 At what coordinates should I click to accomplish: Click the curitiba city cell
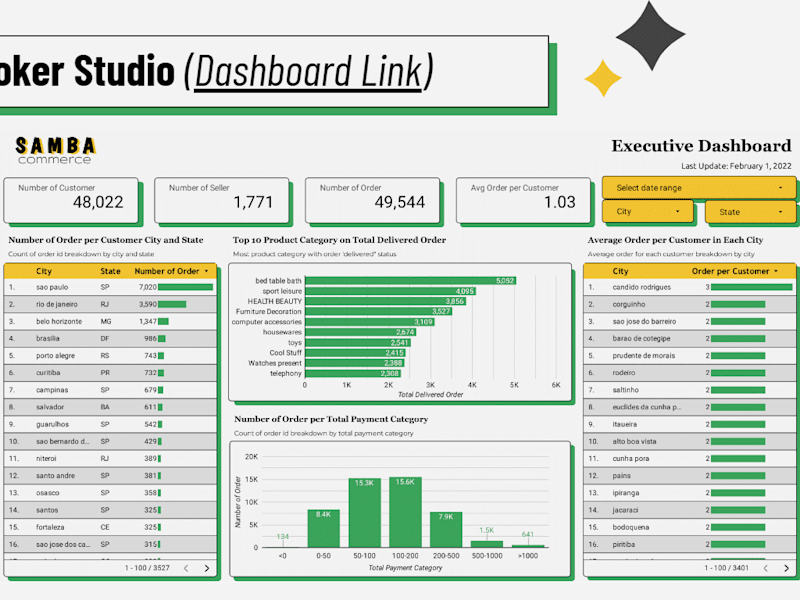click(x=48, y=372)
